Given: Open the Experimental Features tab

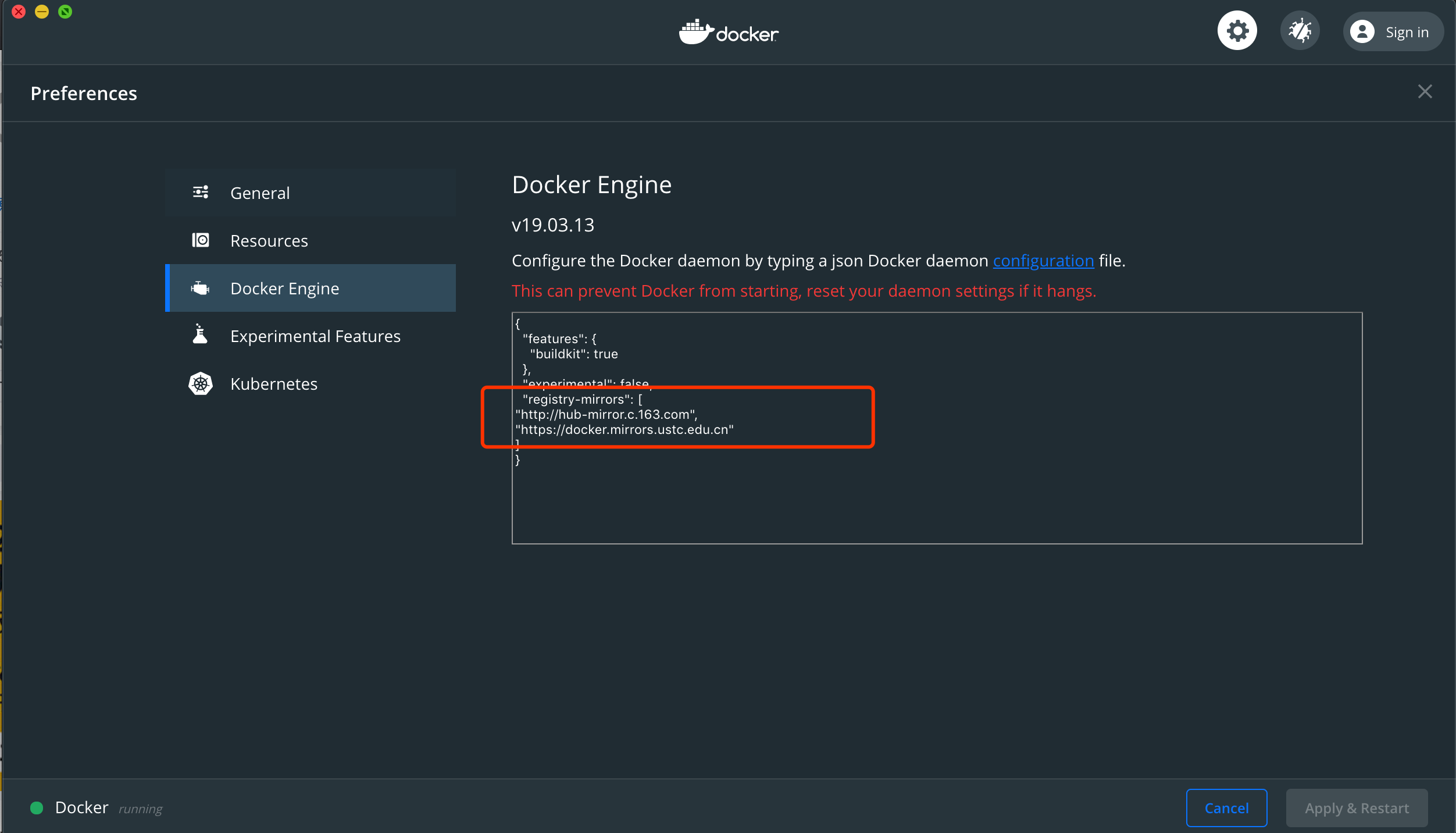Looking at the screenshot, I should pos(311,336).
